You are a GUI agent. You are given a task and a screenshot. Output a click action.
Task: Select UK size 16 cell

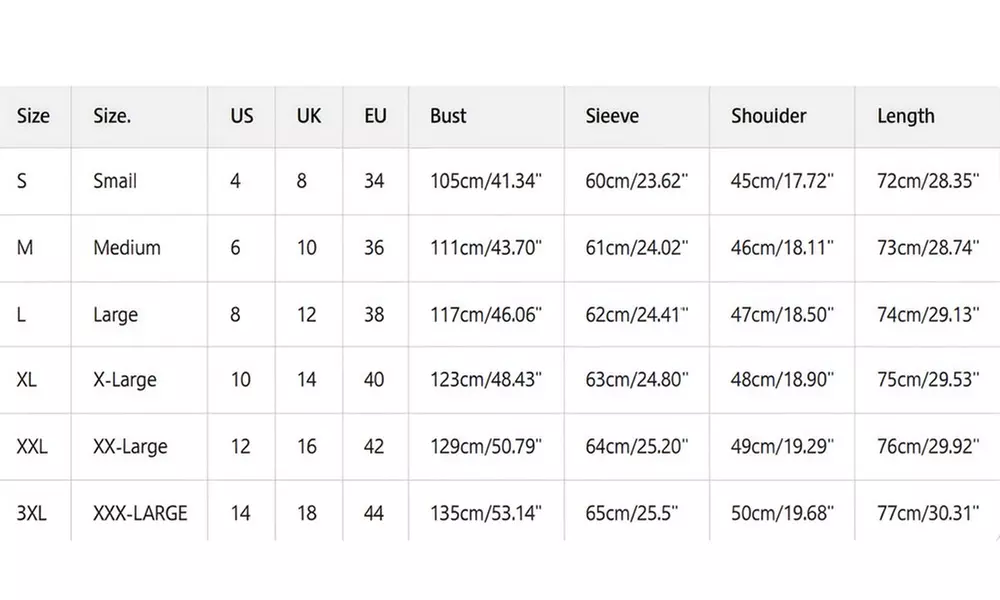click(x=307, y=446)
